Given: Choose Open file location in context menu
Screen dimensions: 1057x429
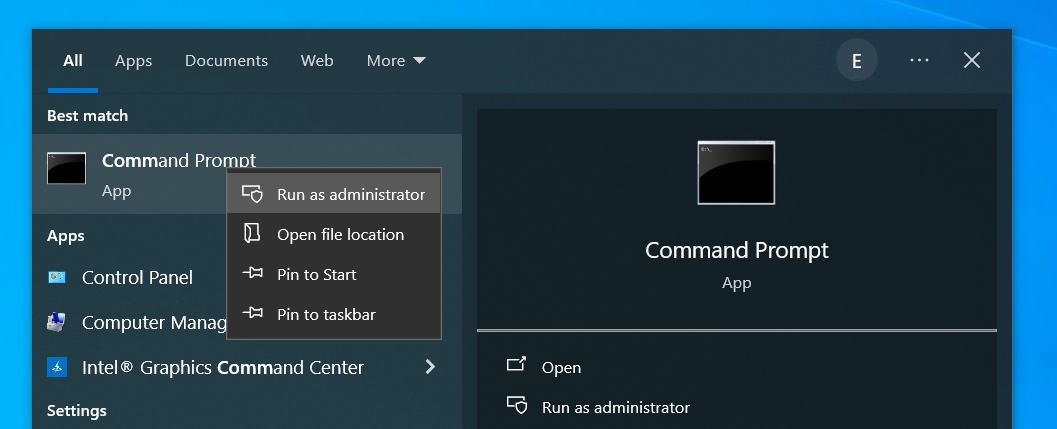Looking at the screenshot, I should 334,234.
